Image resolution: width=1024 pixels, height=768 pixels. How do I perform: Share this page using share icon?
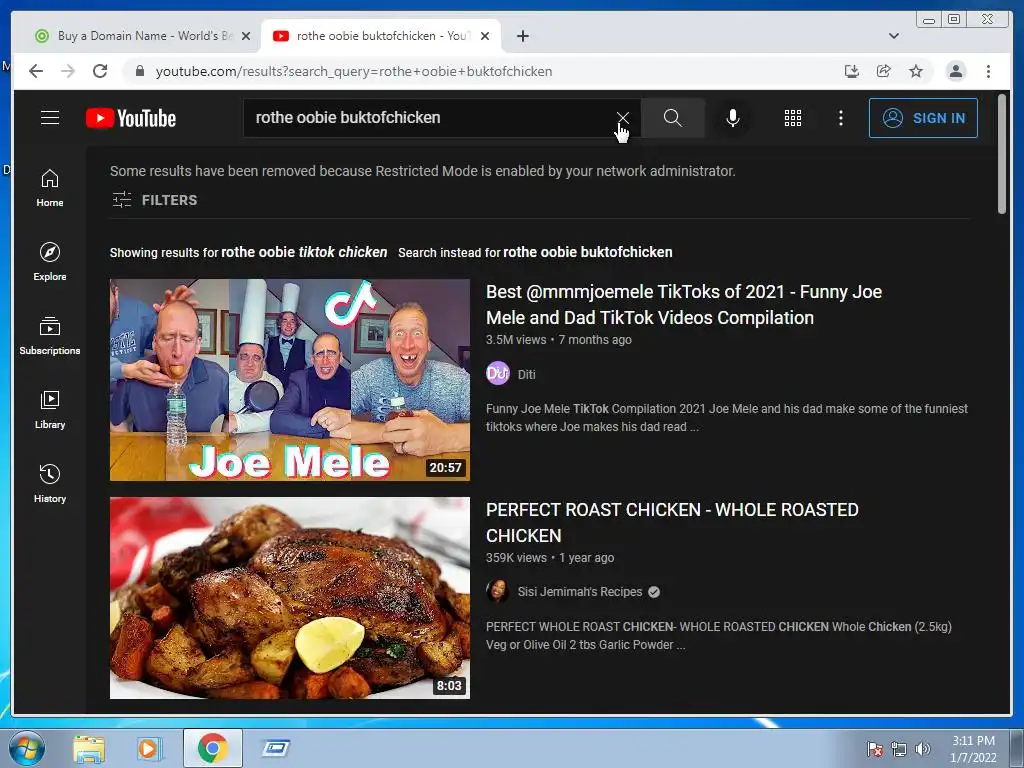(884, 71)
